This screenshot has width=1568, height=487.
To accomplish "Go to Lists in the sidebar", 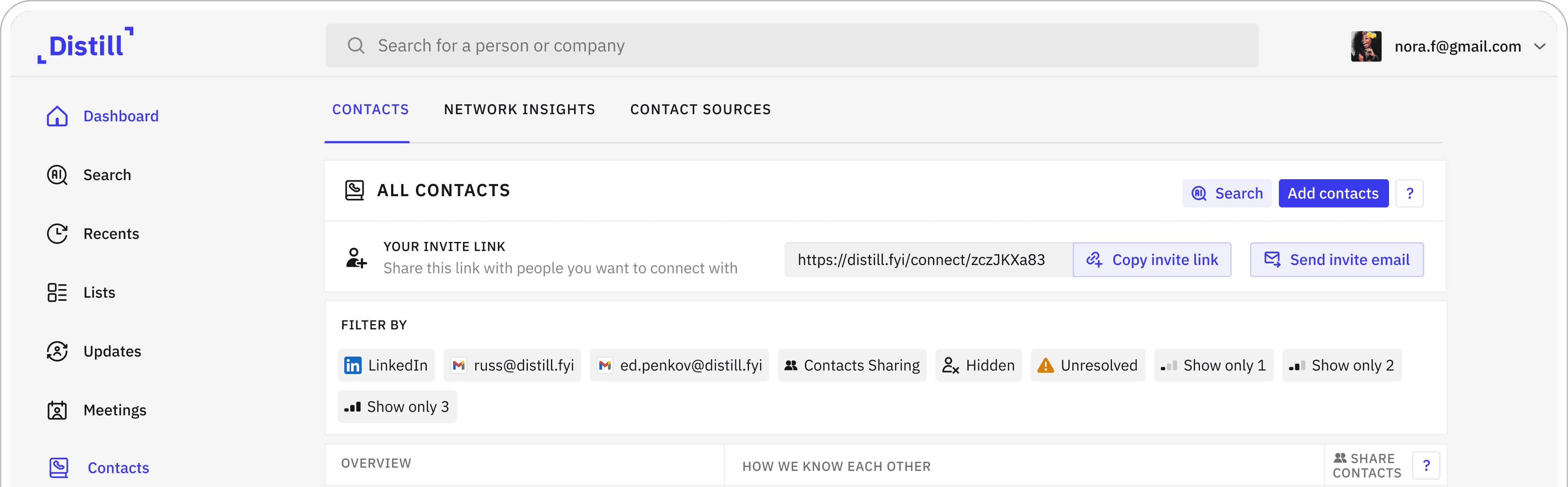I will pos(98,293).
